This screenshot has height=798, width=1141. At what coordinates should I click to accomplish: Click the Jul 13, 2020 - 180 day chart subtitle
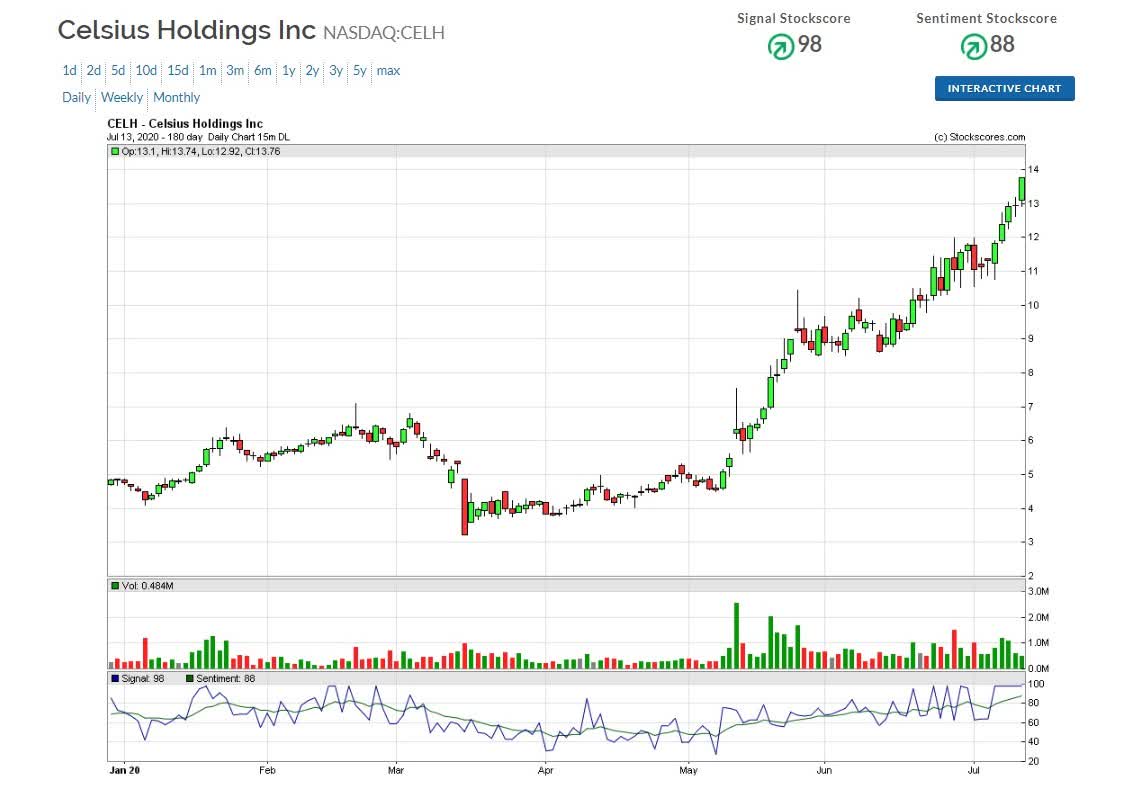pos(198,137)
